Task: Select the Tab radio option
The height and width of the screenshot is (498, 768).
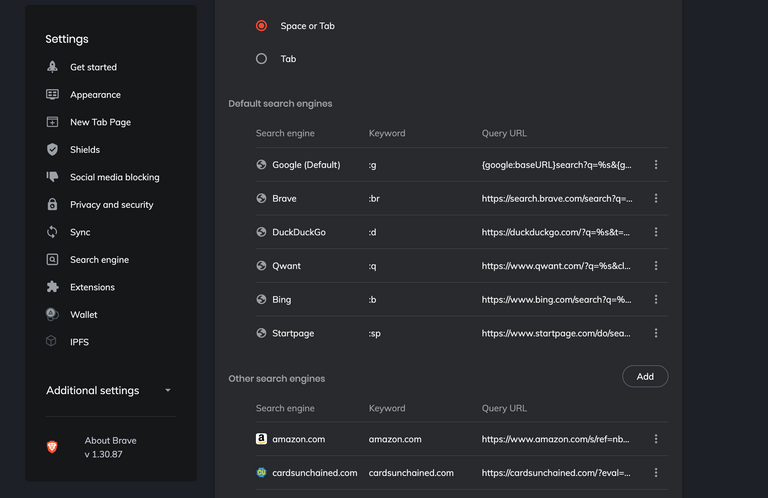Action: pos(262,59)
